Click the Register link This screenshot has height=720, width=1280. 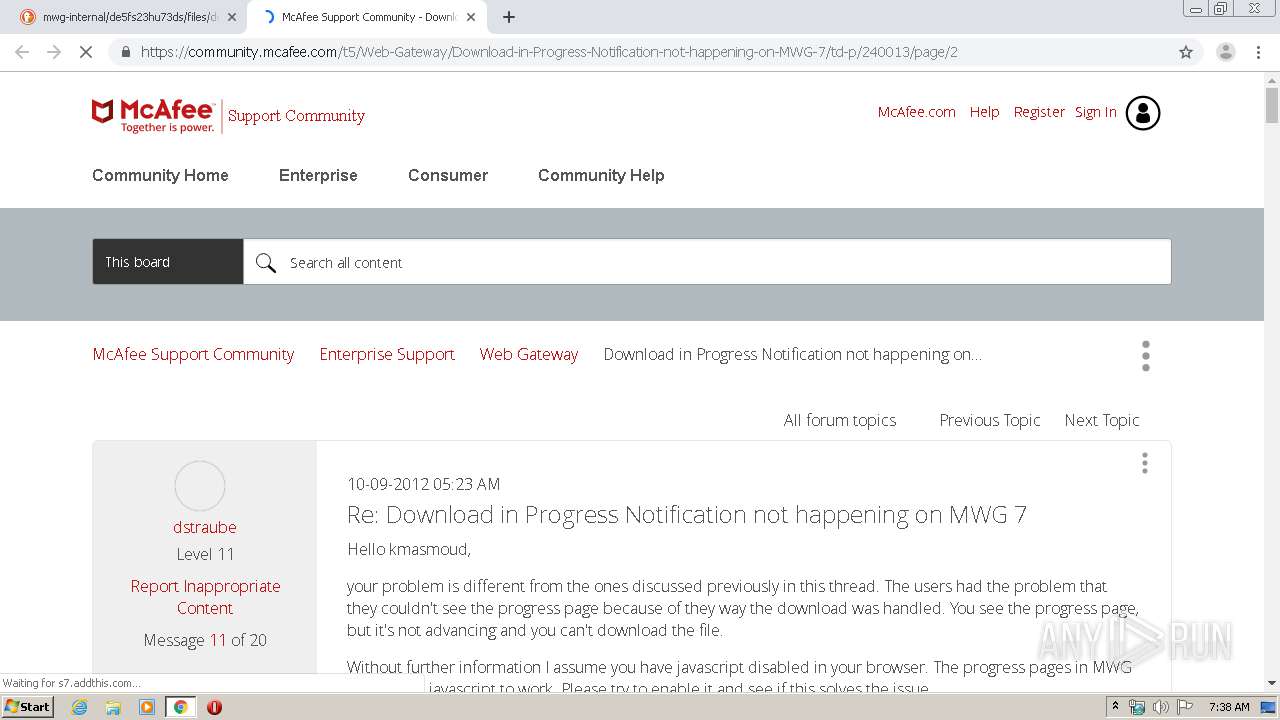tap(1039, 112)
